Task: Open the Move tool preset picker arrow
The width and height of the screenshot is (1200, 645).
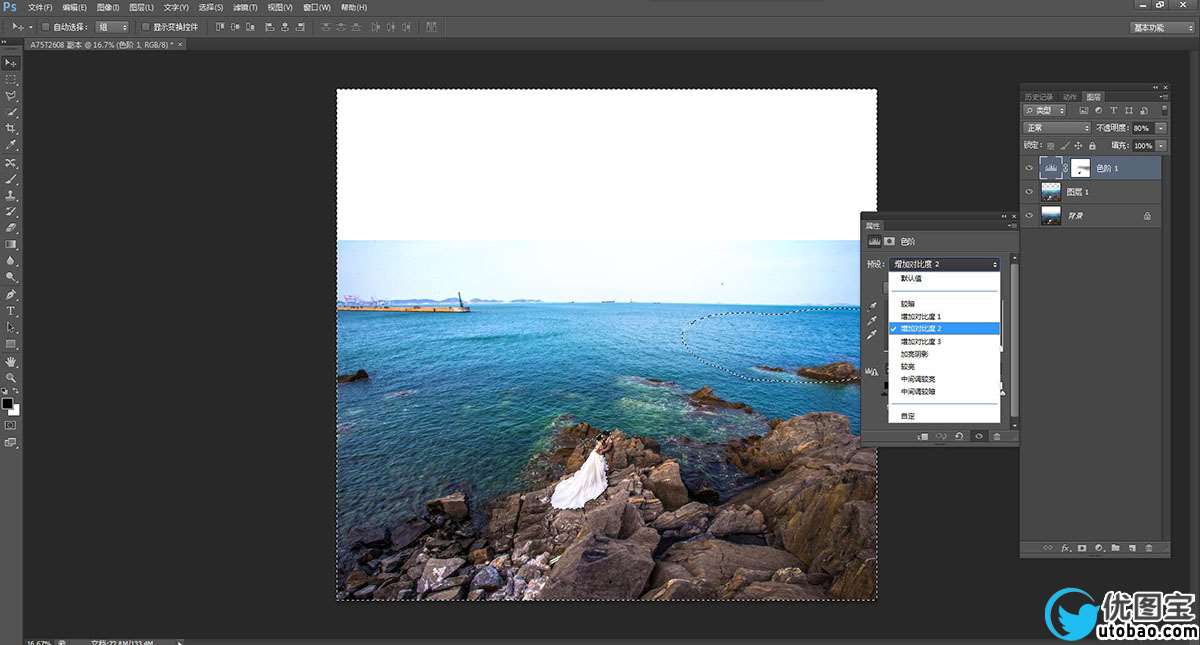Action: 31,27
